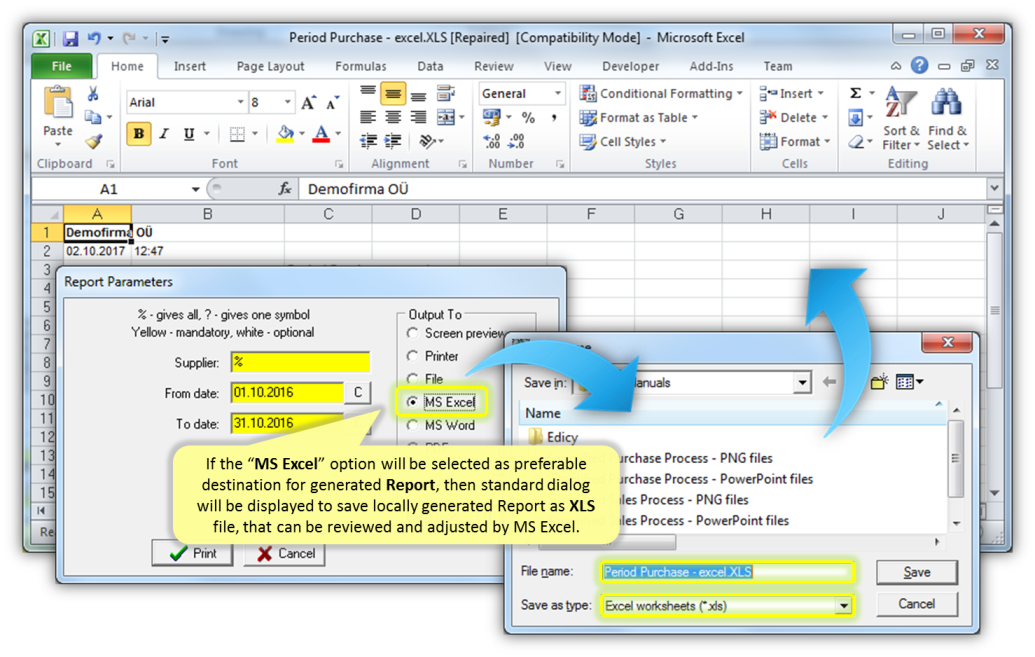This screenshot has height=657, width=1035.
Task: Switch to the Insert ribbon tab
Action: (x=189, y=66)
